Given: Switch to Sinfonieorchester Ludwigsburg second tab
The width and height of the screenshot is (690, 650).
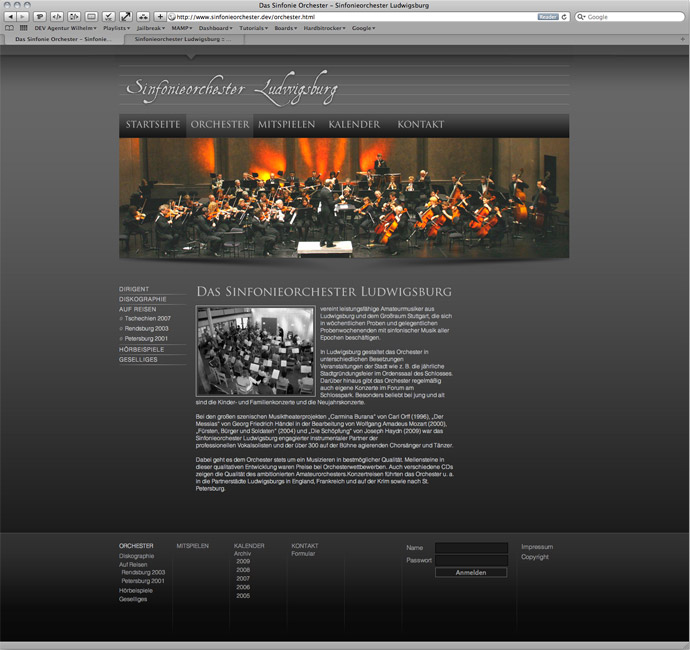Looking at the screenshot, I should click(183, 39).
